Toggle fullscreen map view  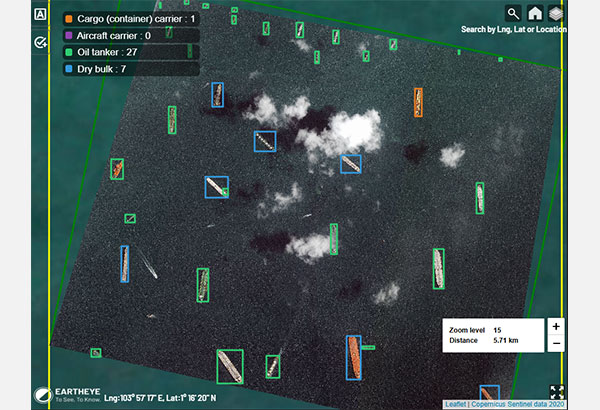[x=557, y=392]
